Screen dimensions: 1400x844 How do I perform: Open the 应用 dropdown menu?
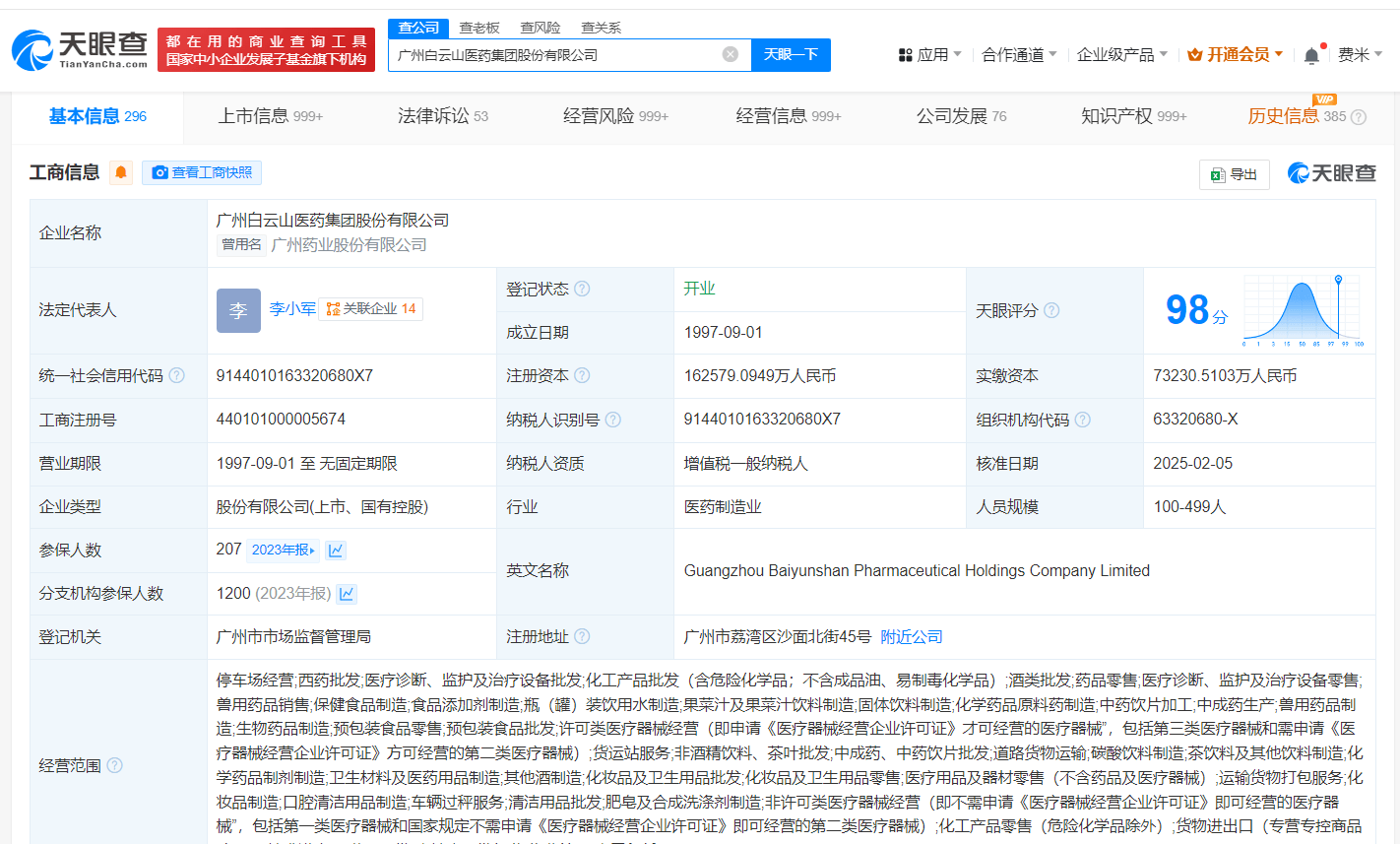point(929,54)
